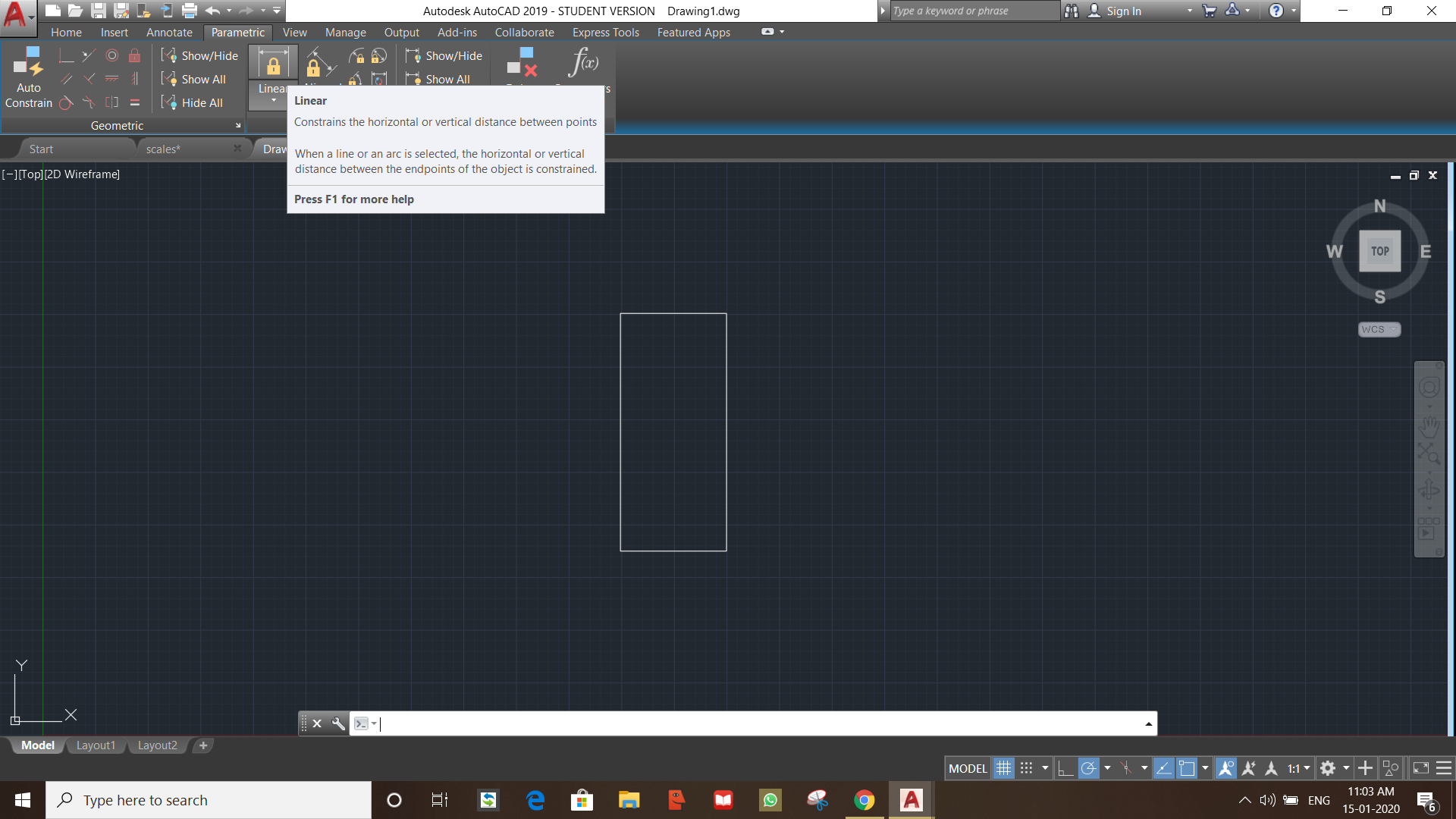
Task: Select the Equal constraint icon
Action: 134,102
